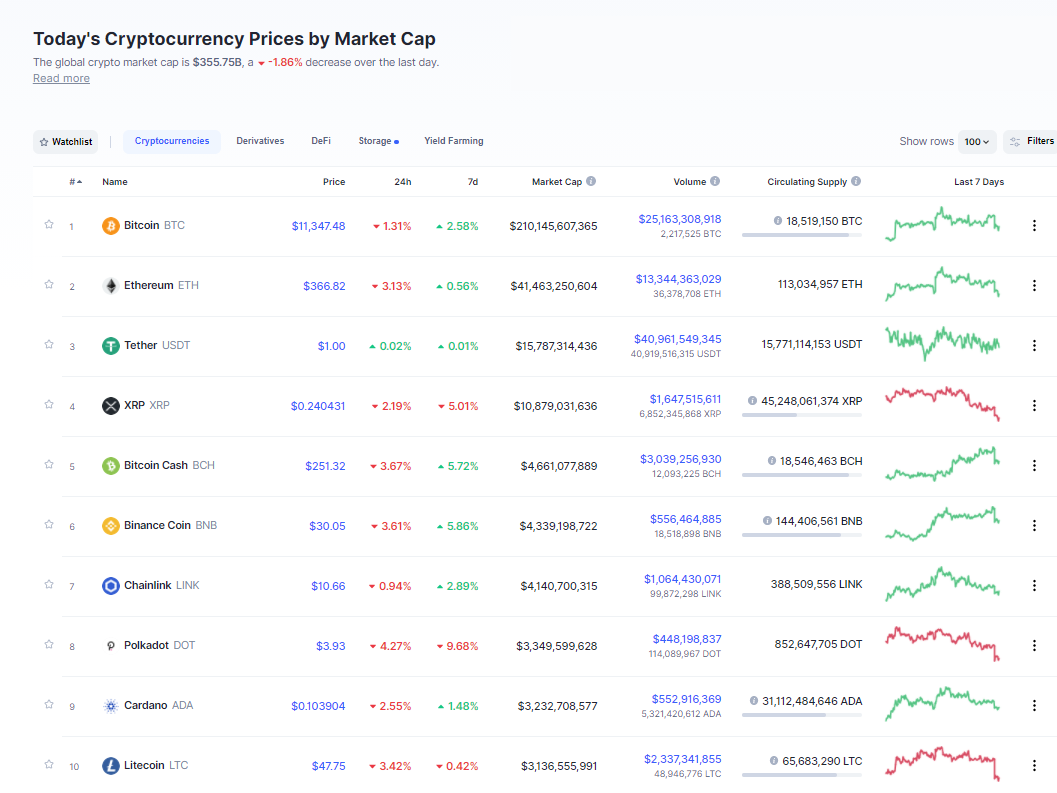Click the Tether coin logo icon
1057x793 pixels.
(x=111, y=346)
